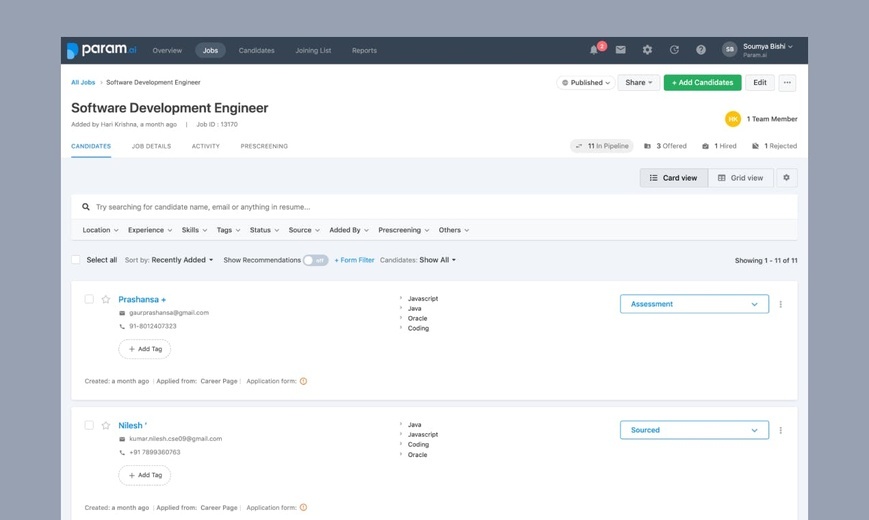
Task: Click the + Form Filter link
Action: (354, 260)
